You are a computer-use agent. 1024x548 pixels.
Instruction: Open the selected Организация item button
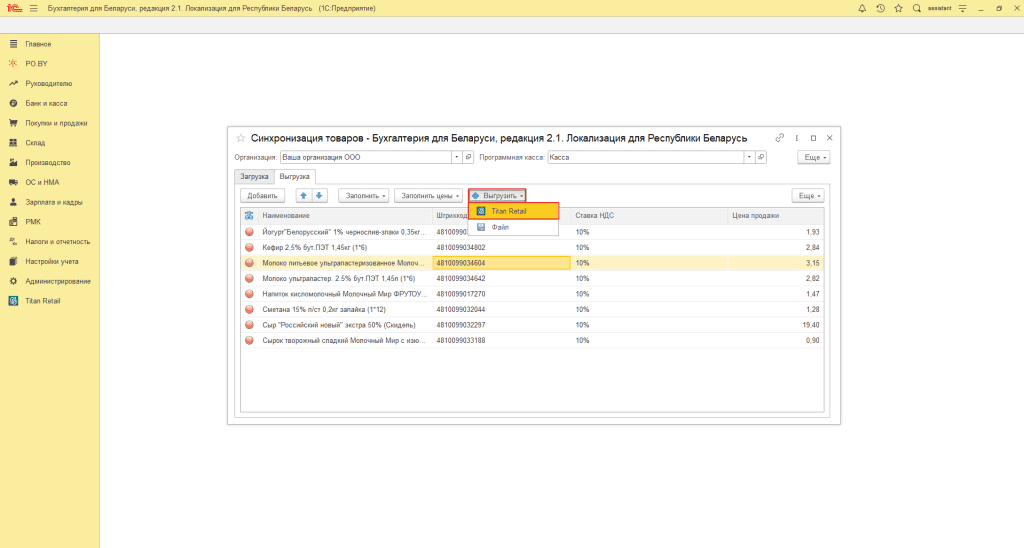(x=468, y=157)
